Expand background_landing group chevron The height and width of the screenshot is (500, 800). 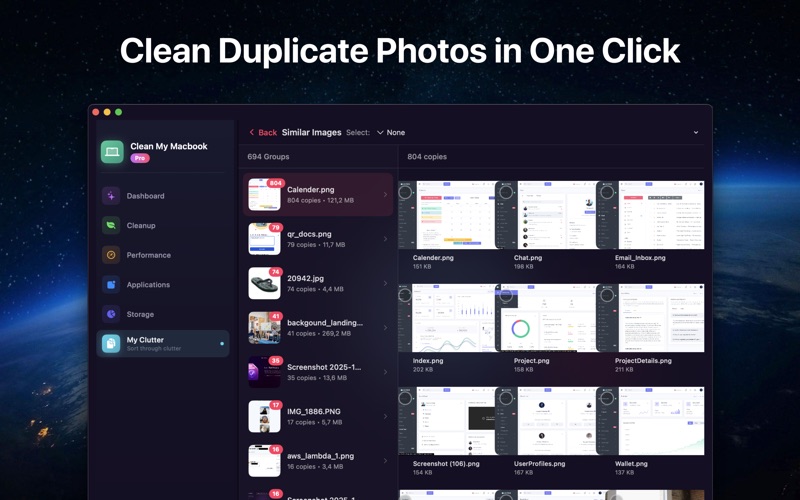(x=385, y=328)
